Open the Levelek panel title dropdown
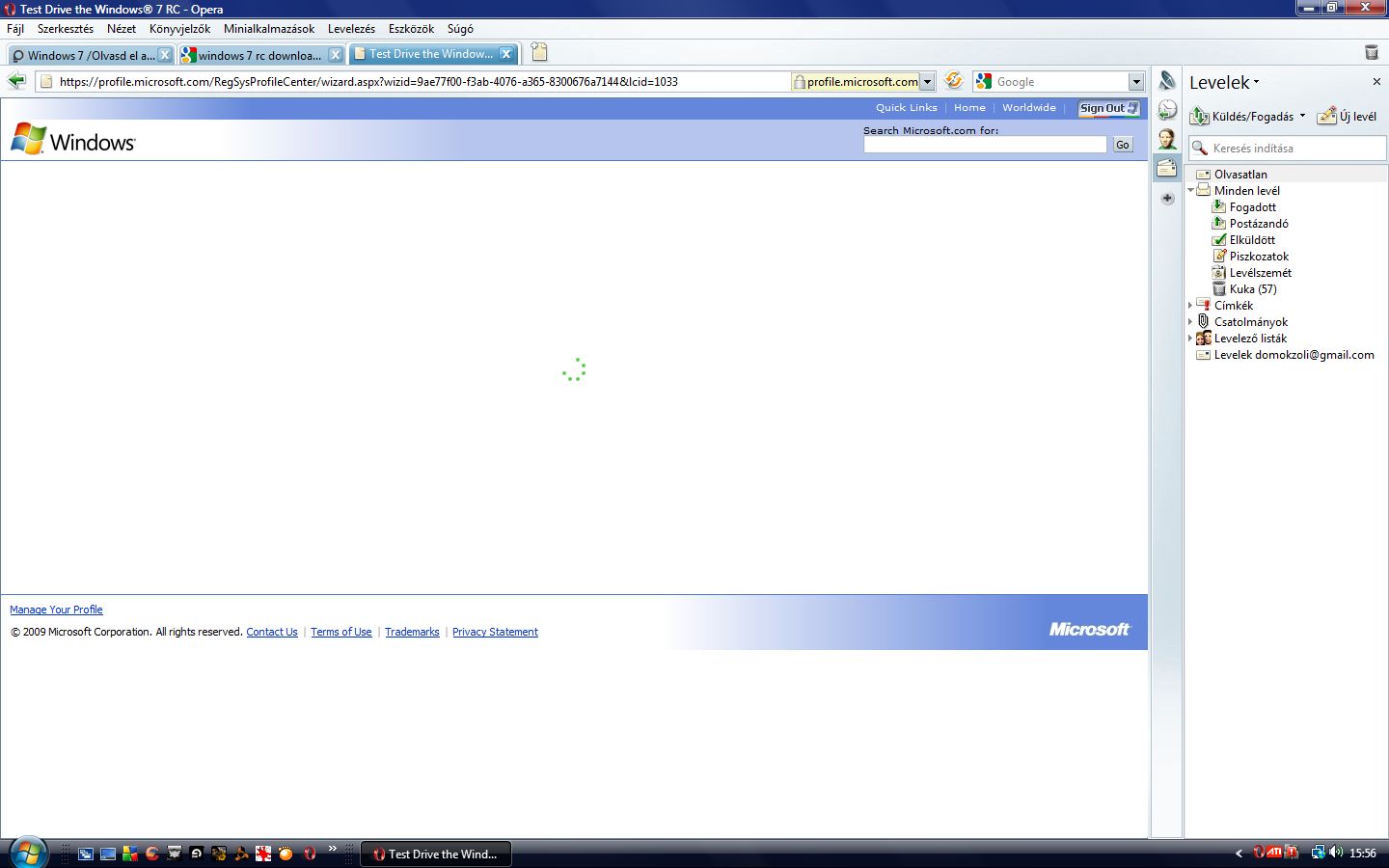The height and width of the screenshot is (868, 1389). 1256,83
